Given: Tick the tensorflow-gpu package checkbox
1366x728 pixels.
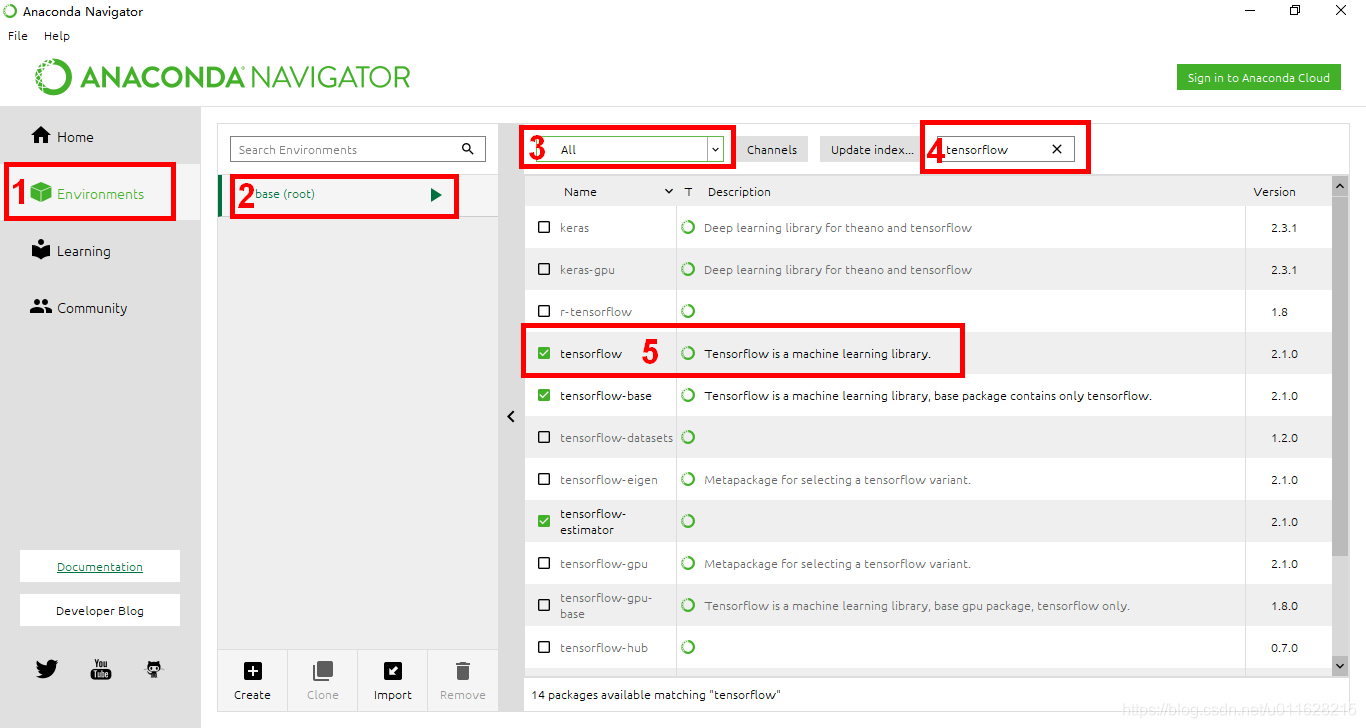Looking at the screenshot, I should (544, 563).
